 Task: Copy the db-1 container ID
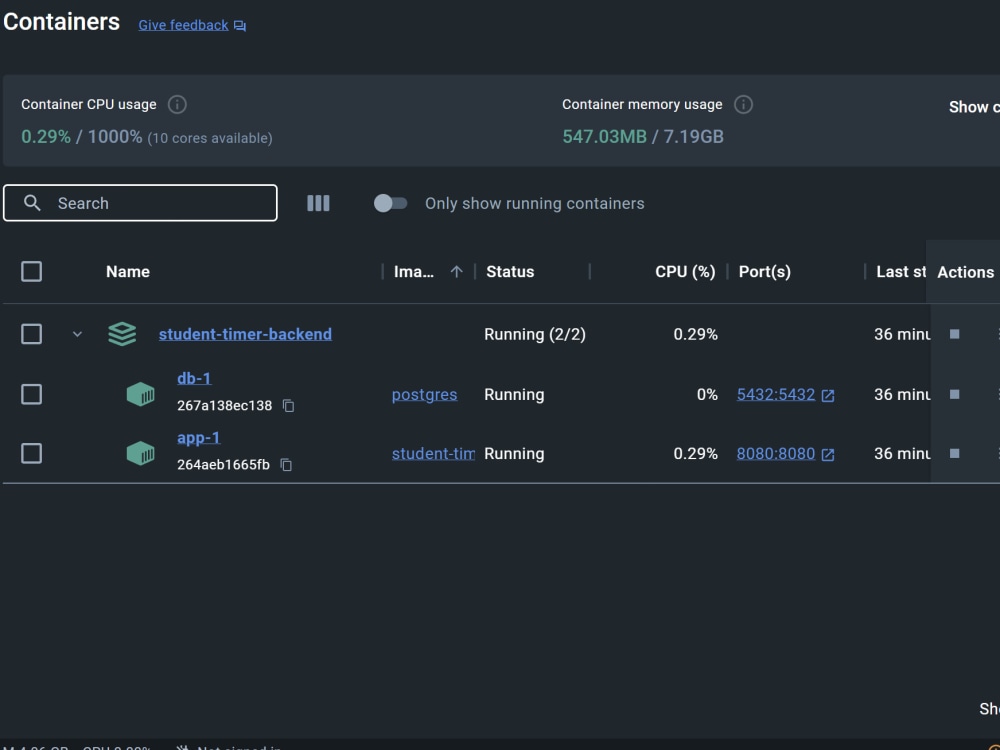pyautogui.click(x=288, y=406)
